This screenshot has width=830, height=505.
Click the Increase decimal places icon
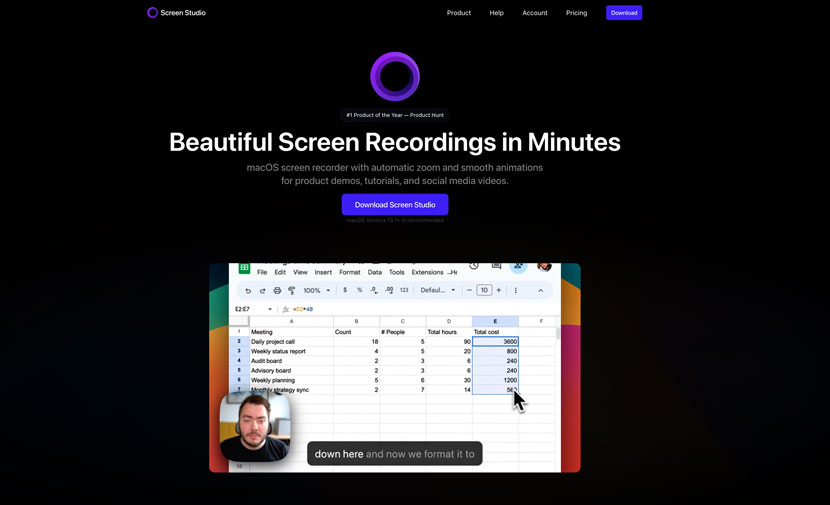(389, 290)
